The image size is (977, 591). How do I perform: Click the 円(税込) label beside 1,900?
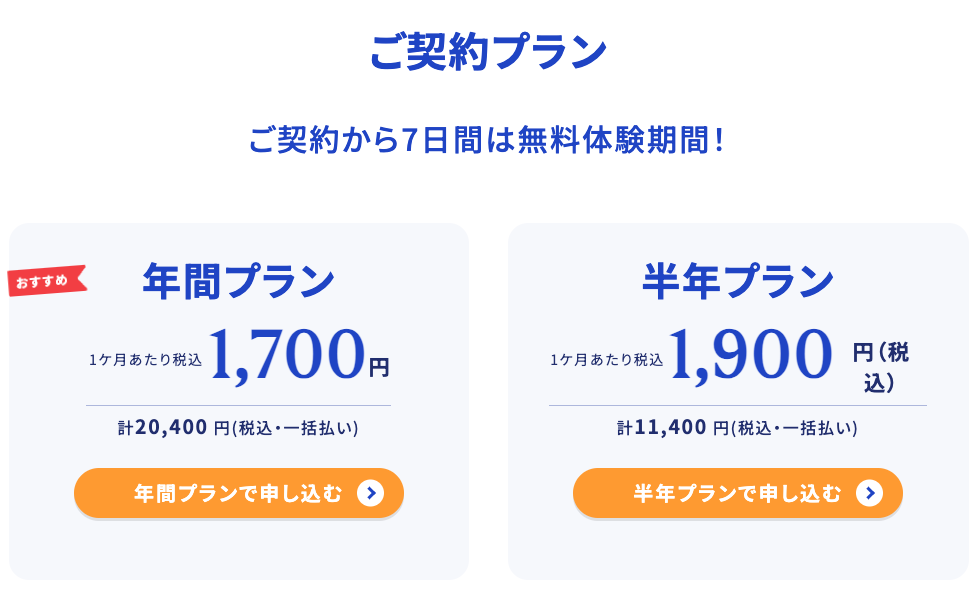(x=880, y=367)
